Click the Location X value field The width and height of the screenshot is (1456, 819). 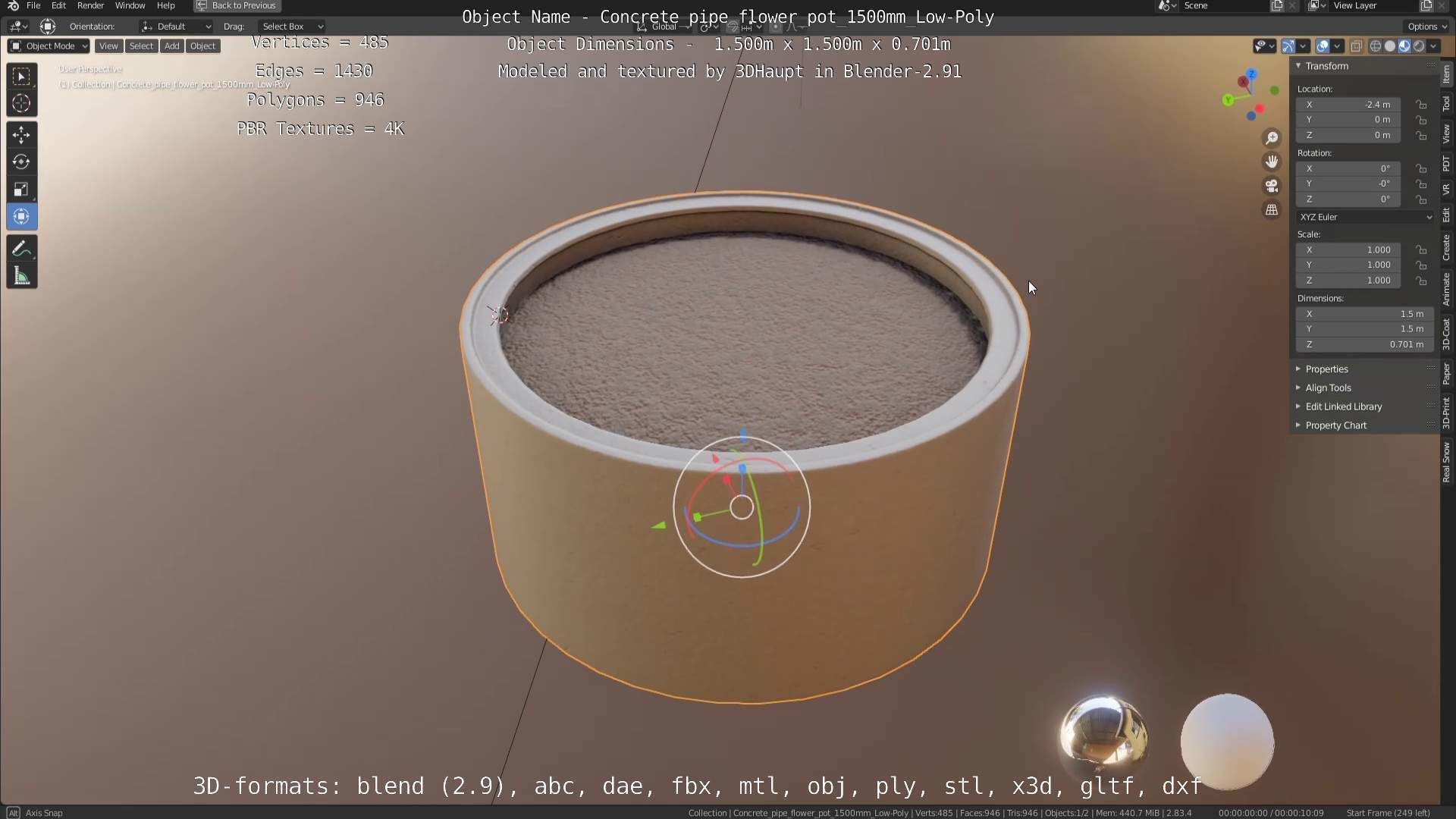coord(1348,105)
